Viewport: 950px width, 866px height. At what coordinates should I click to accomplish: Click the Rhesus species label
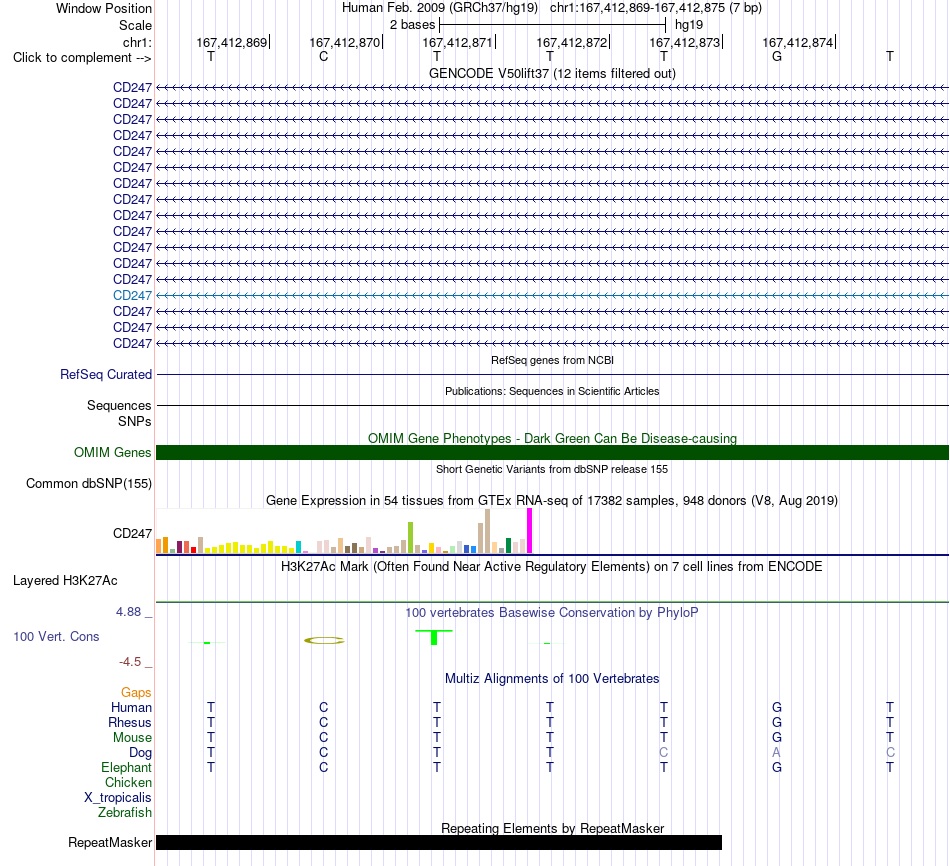point(130,722)
